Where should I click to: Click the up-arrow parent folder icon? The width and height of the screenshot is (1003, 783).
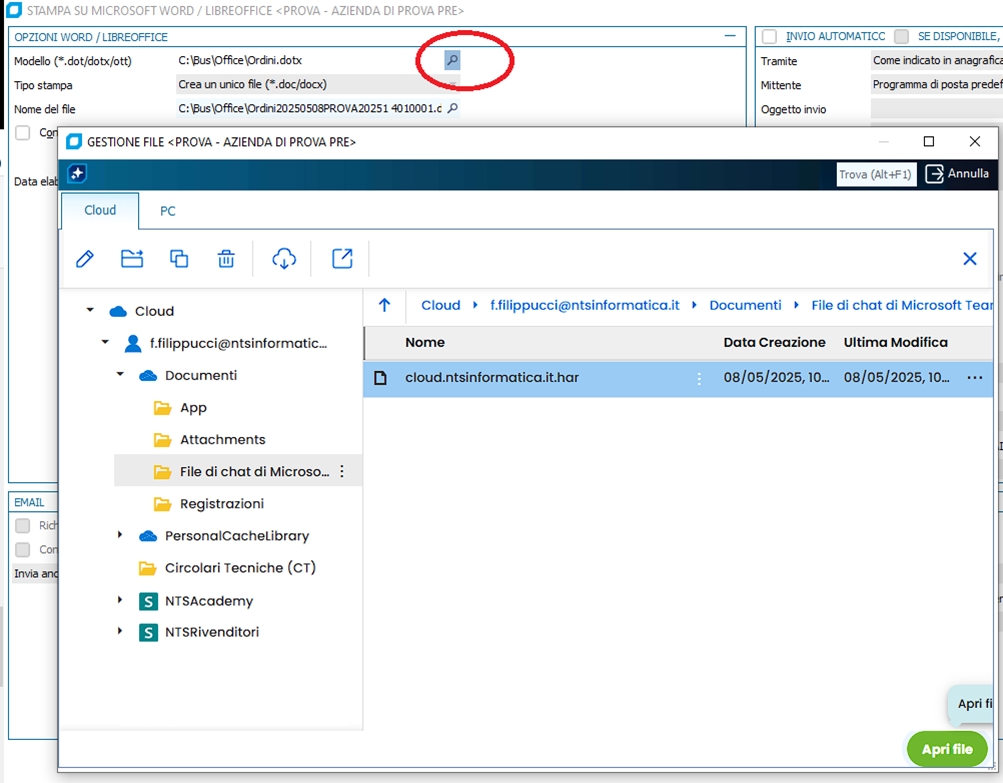[x=385, y=306]
